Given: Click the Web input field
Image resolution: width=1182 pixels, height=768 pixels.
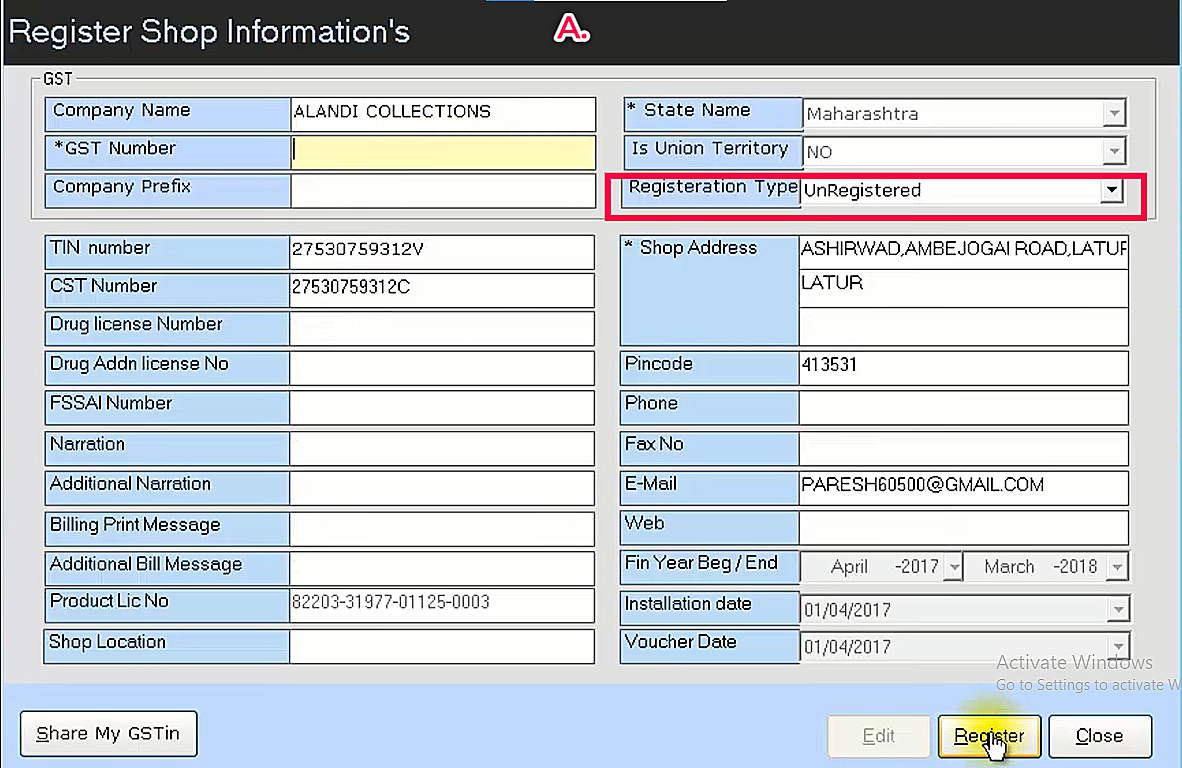Looking at the screenshot, I should tap(963, 528).
